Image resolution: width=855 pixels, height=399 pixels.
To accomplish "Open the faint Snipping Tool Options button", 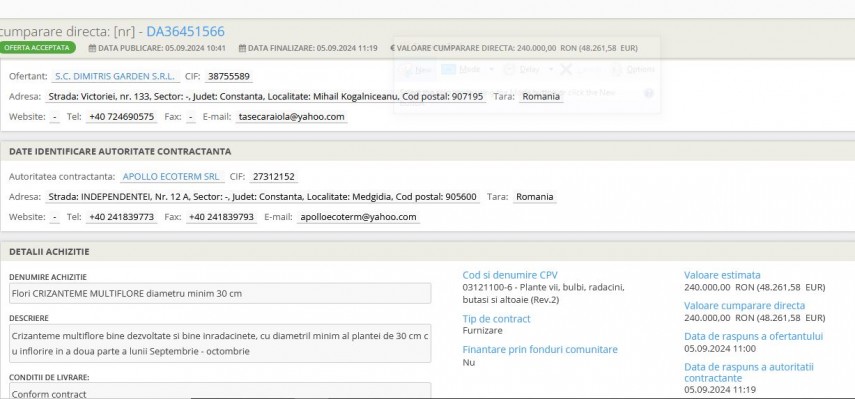I will 633,69.
